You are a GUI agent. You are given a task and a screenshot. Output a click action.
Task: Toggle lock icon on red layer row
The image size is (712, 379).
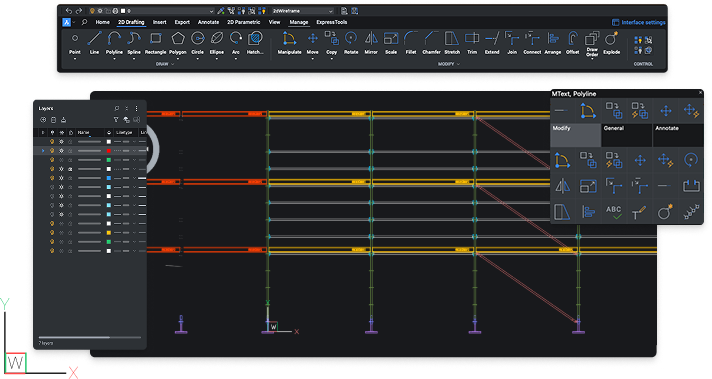(x=70, y=151)
